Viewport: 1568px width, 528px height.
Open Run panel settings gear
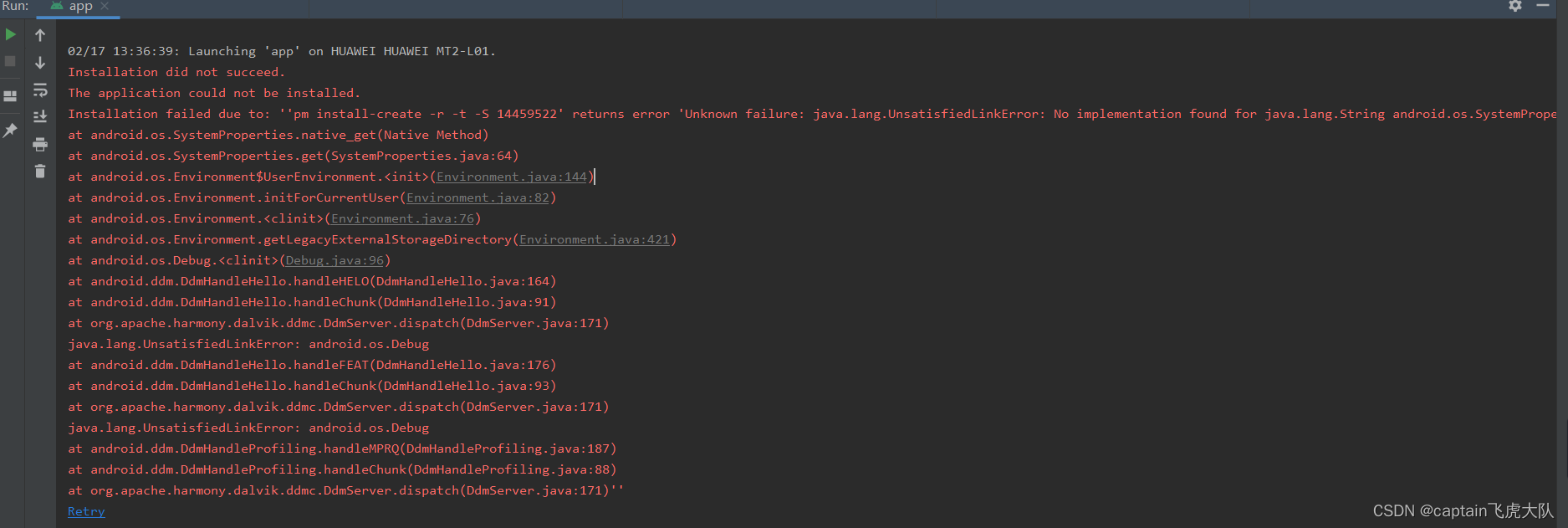pyautogui.click(x=1515, y=6)
